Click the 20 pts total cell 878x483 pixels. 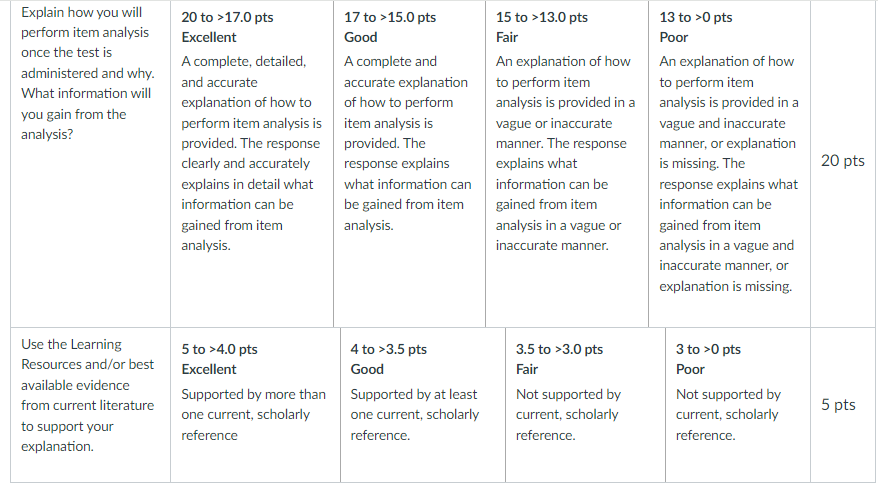pyautogui.click(x=842, y=161)
